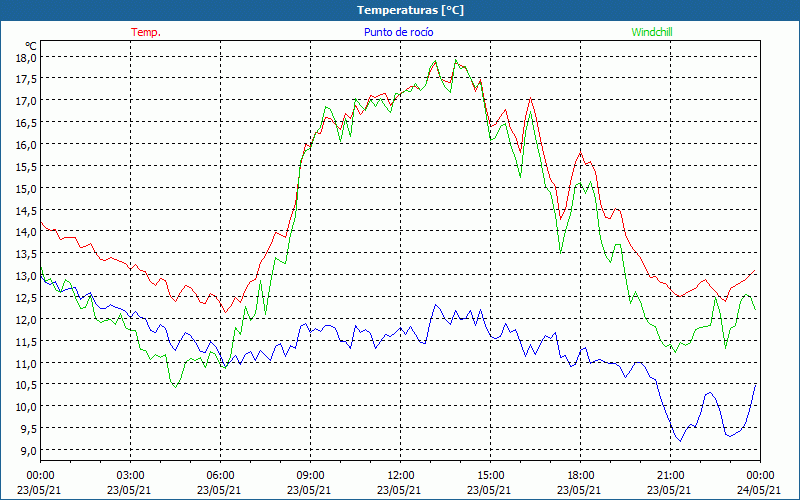Viewport: 800px width, 500px height.
Task: Select the blue 'Punto de rocío' legend label
Action: [398, 32]
